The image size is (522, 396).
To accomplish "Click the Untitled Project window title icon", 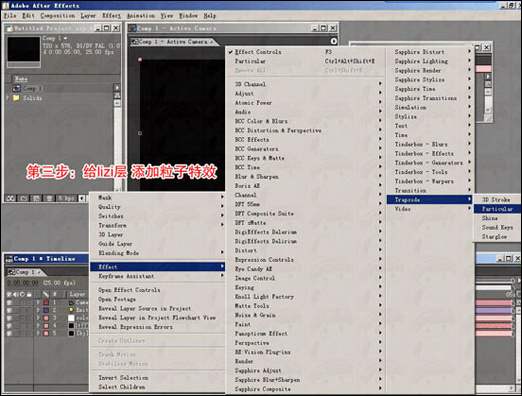I will point(9,28).
